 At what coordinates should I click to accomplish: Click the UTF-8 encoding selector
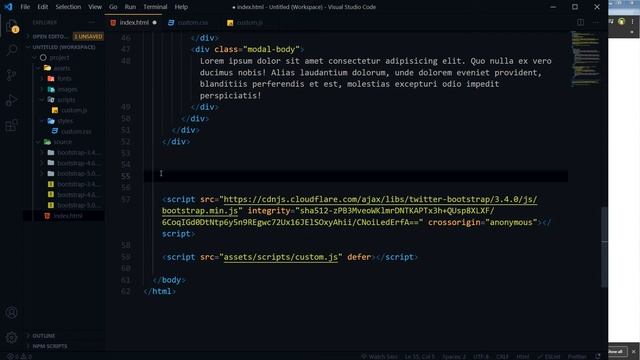click(481, 356)
